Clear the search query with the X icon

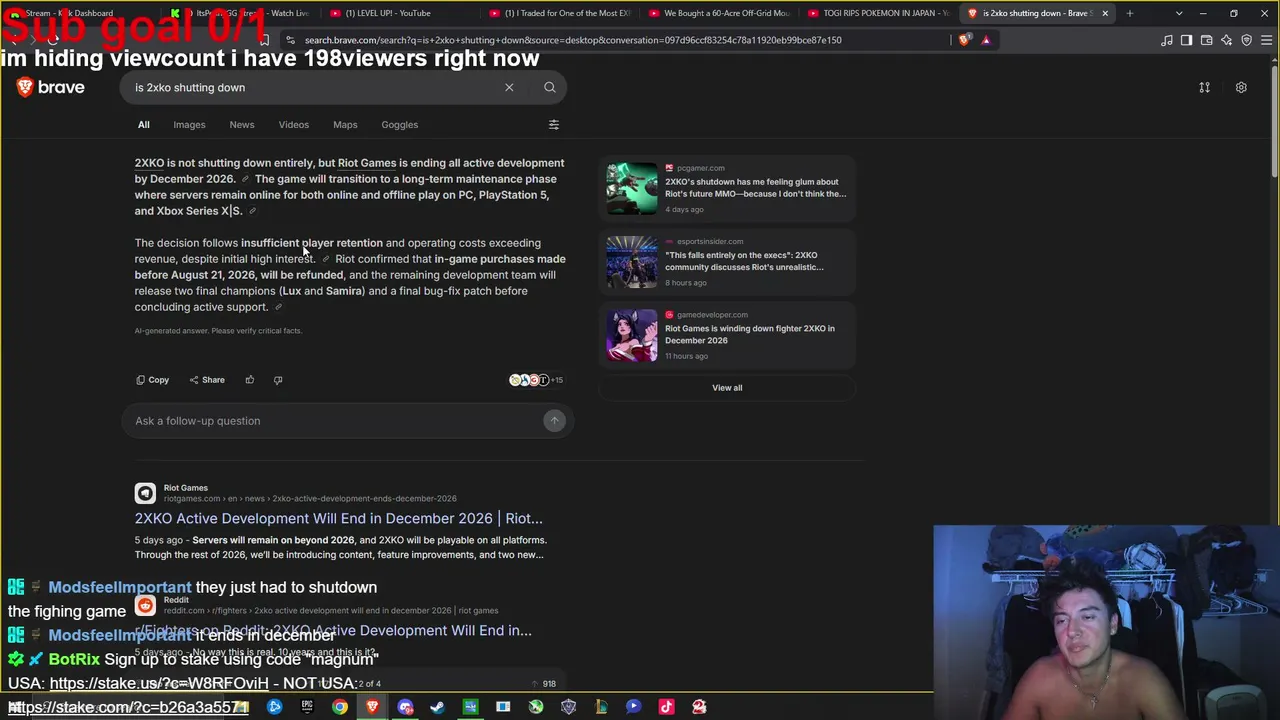pos(509,87)
